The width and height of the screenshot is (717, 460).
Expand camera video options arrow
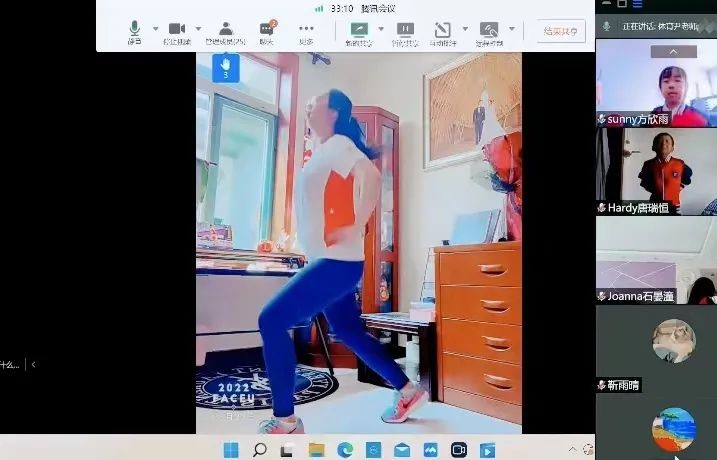198,28
